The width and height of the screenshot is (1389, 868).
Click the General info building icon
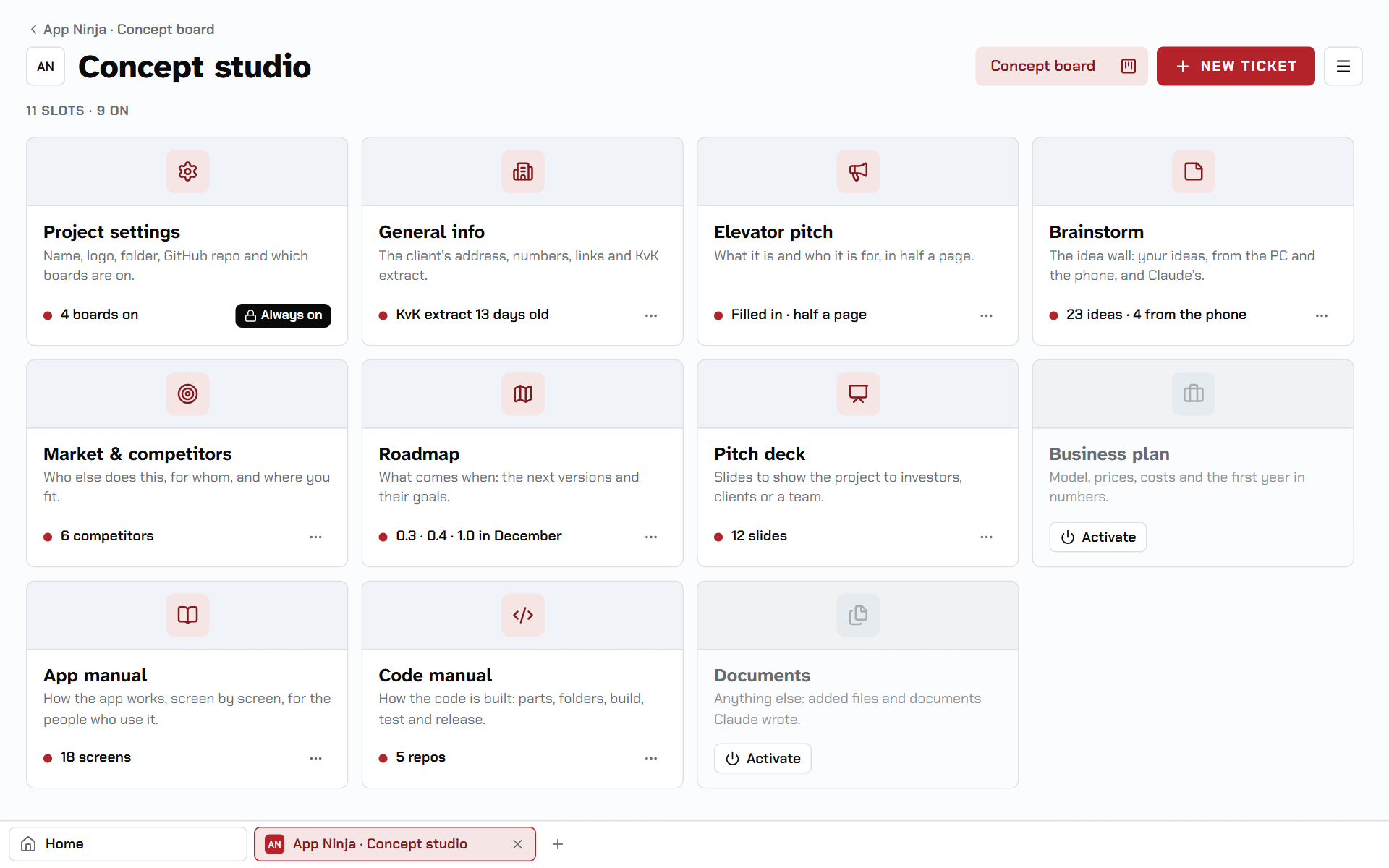pos(523,171)
